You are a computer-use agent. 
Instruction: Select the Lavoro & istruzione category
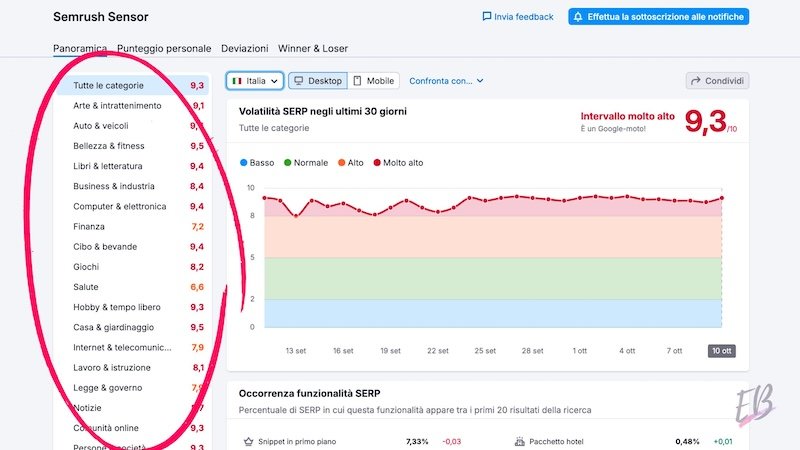pos(133,367)
